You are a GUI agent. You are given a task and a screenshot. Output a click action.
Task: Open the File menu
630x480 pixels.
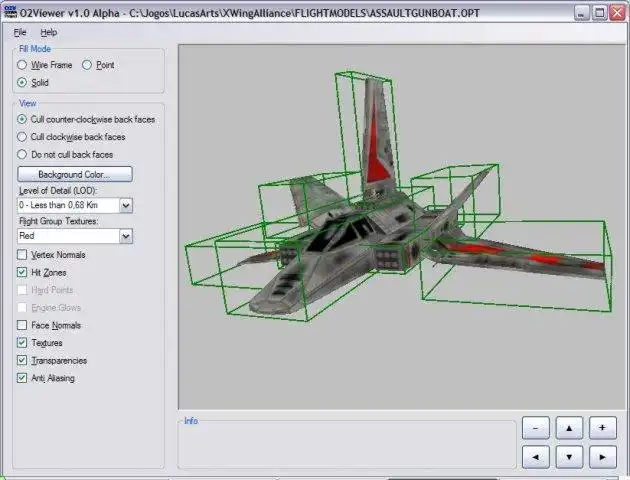(20, 33)
